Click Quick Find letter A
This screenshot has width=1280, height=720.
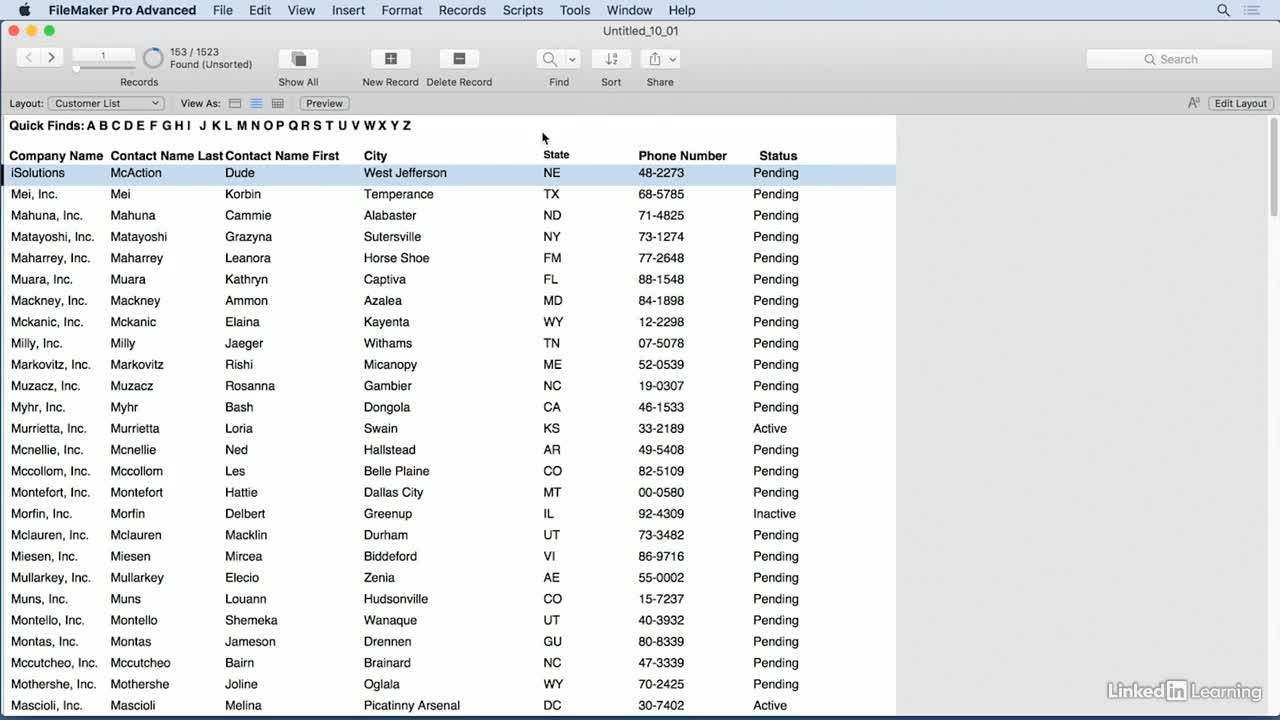click(91, 126)
